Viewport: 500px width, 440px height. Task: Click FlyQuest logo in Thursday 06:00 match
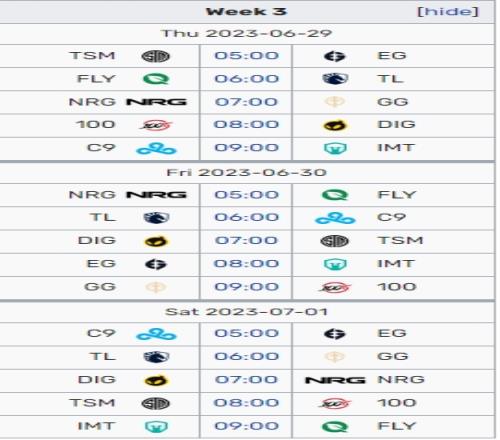[156, 79]
